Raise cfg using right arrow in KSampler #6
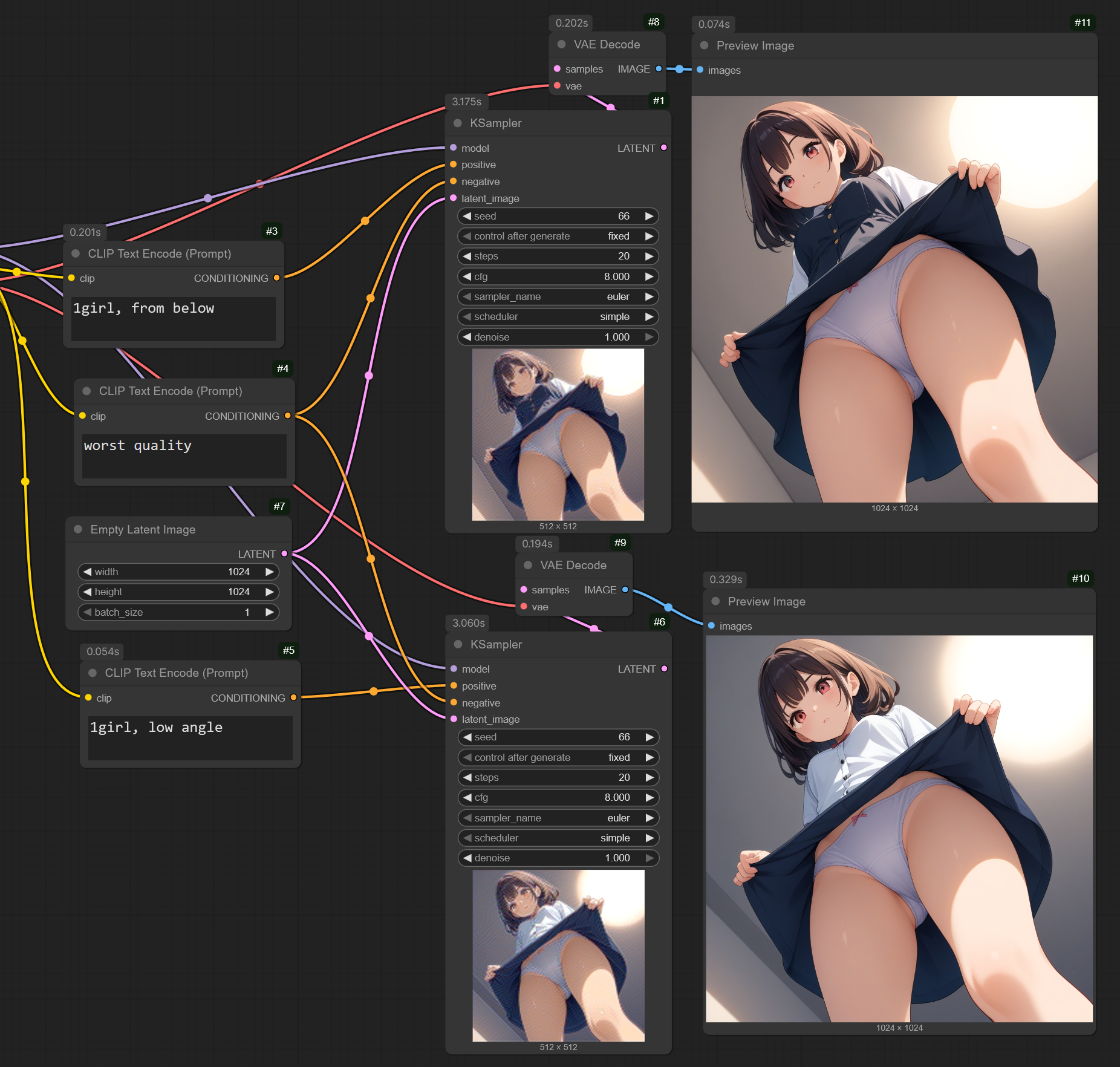The height and width of the screenshot is (1067, 1120). [650, 797]
